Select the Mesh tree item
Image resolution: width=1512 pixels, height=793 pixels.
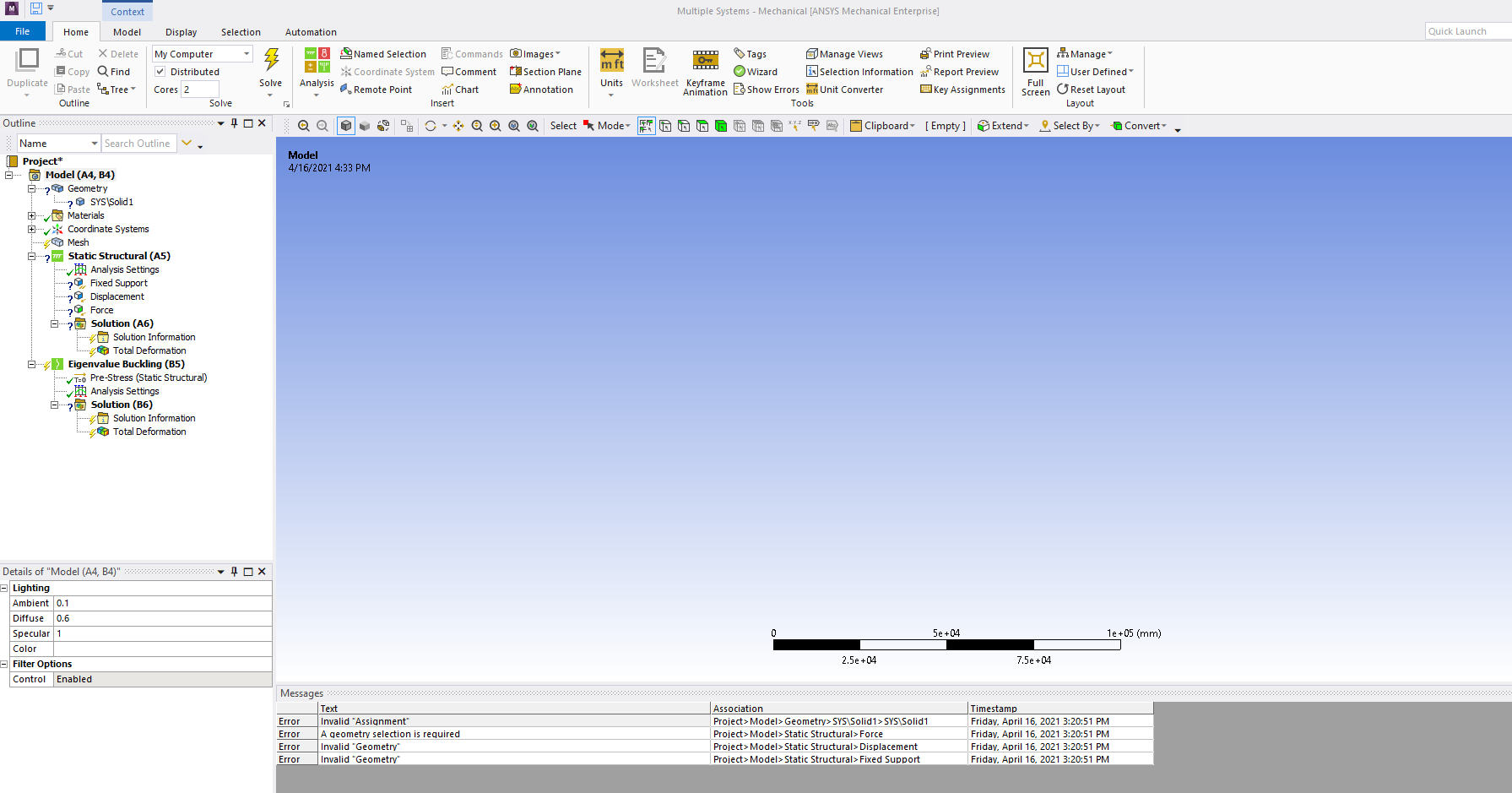pyautogui.click(x=79, y=242)
